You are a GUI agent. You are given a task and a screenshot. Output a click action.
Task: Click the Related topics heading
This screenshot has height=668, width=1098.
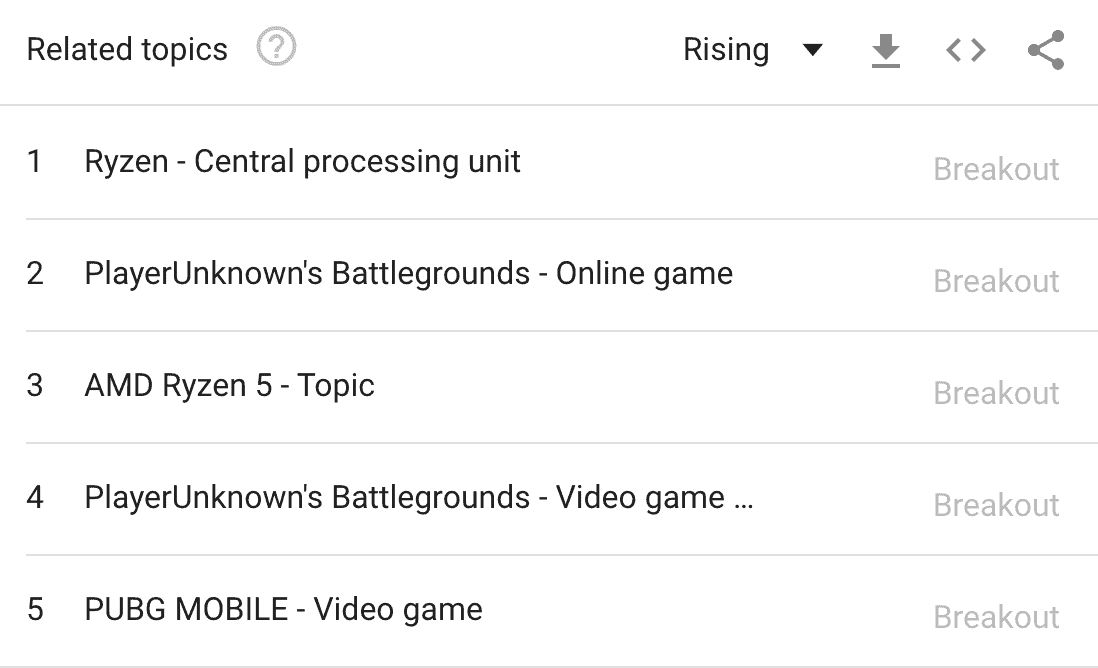[127, 47]
